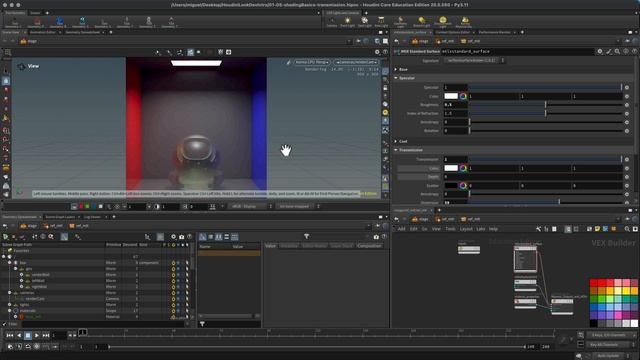Open the network editor search icon

(x=627, y=229)
